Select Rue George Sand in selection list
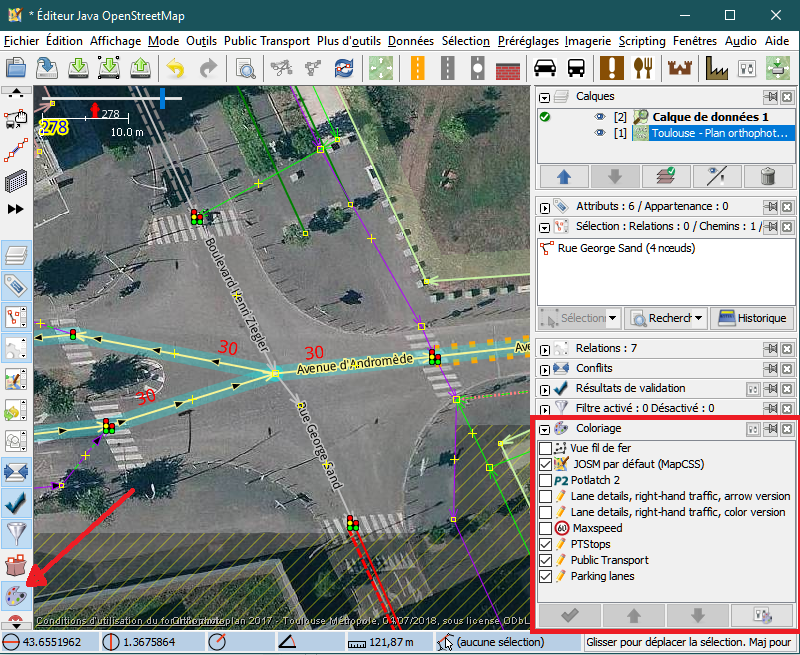The image size is (800, 655). click(625, 248)
